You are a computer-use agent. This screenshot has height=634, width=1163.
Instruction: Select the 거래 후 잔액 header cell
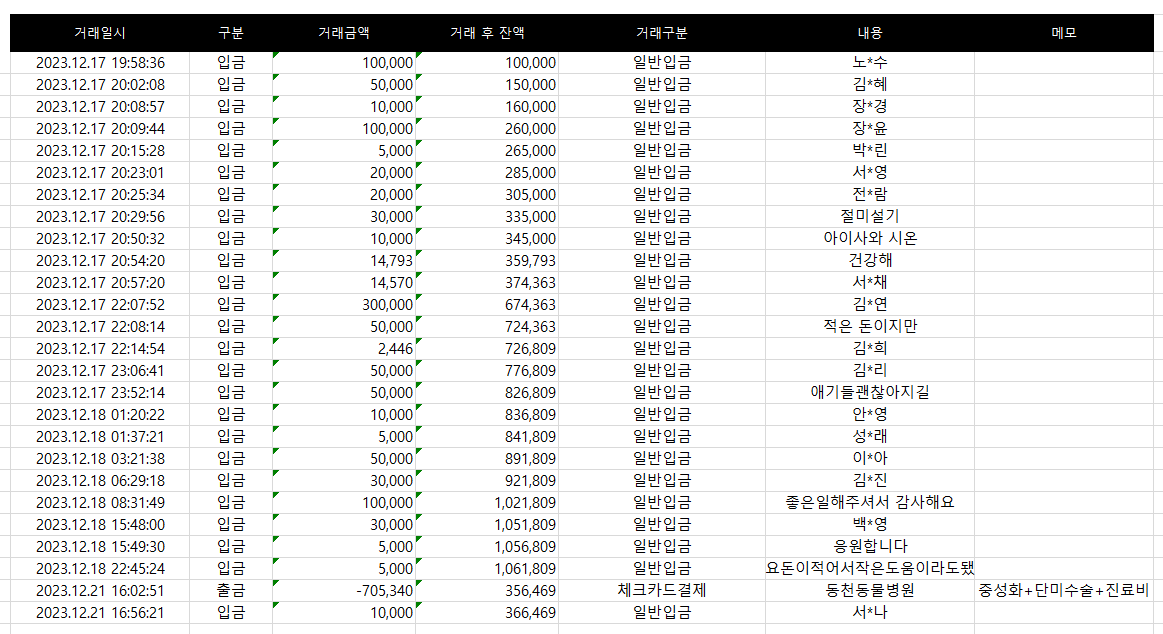487,33
